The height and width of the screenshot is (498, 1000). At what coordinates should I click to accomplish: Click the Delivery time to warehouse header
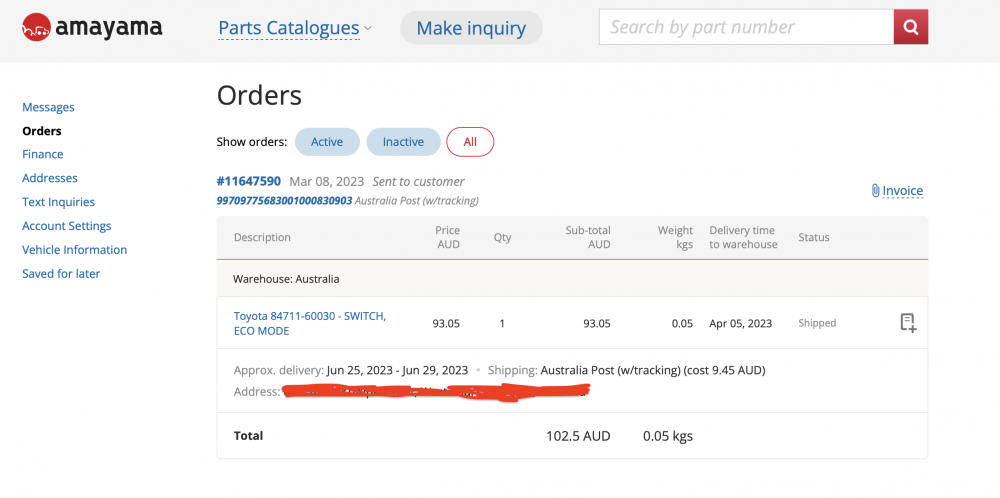(x=743, y=237)
